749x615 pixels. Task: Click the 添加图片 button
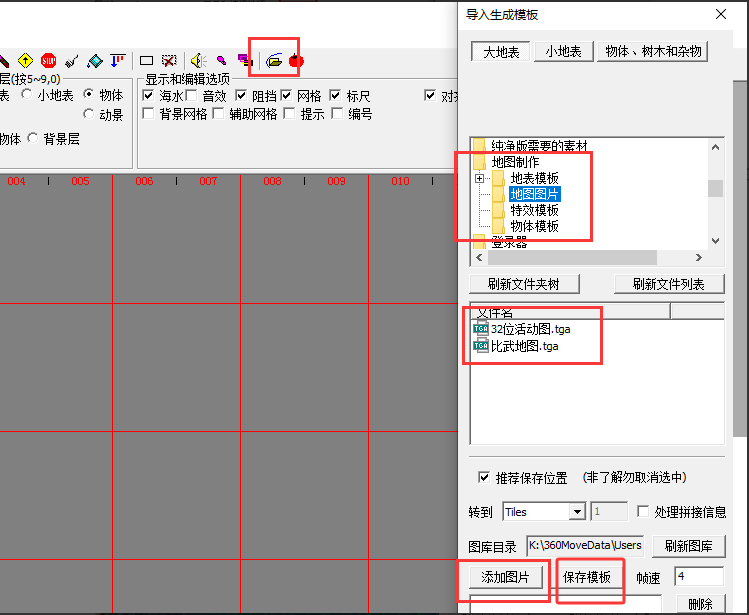pos(505,577)
